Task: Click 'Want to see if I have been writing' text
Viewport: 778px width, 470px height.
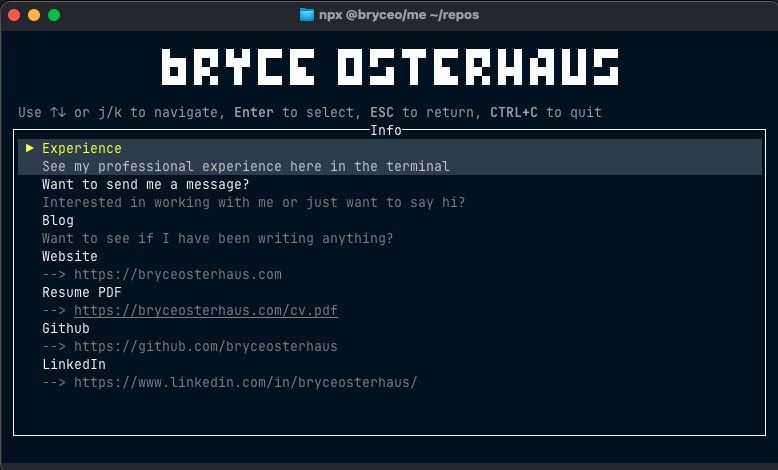Action: (217, 239)
